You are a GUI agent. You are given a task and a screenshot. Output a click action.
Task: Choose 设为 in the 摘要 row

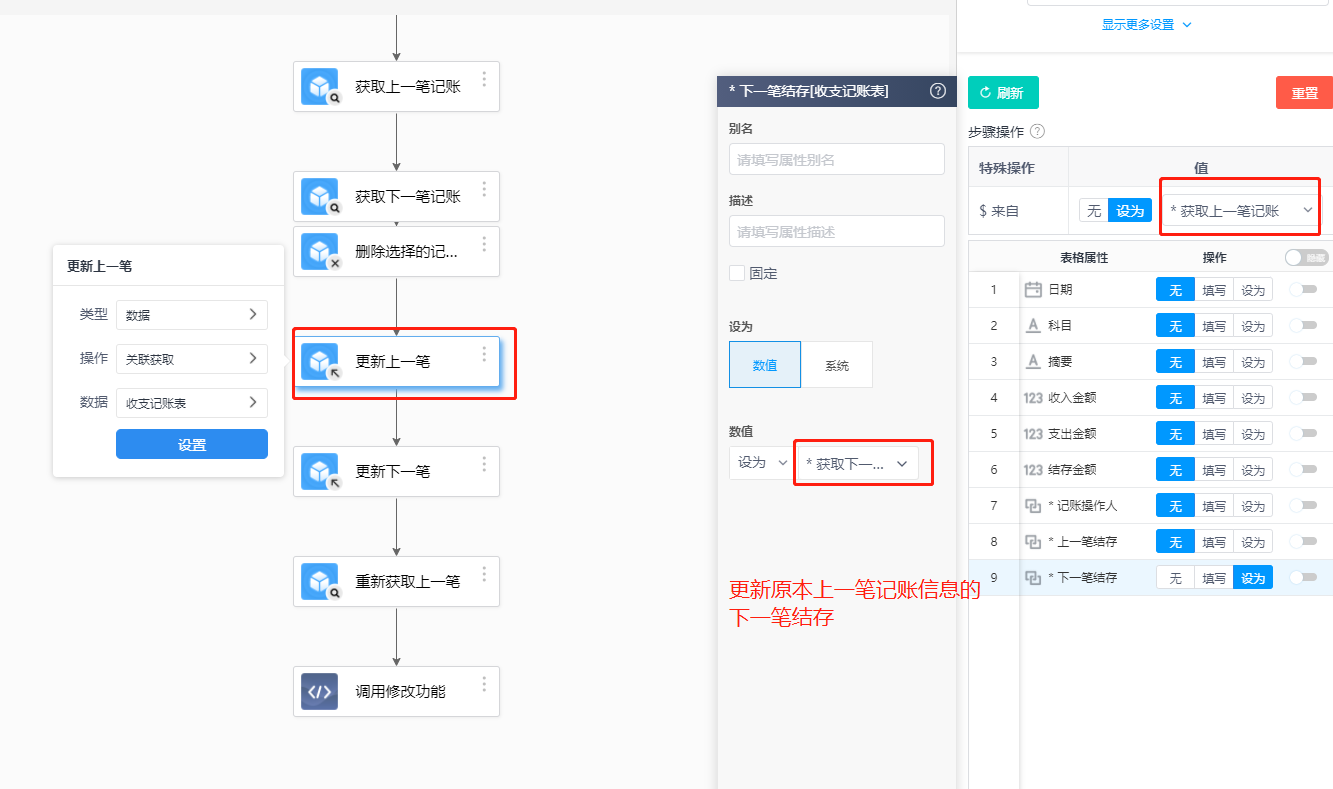click(1253, 362)
